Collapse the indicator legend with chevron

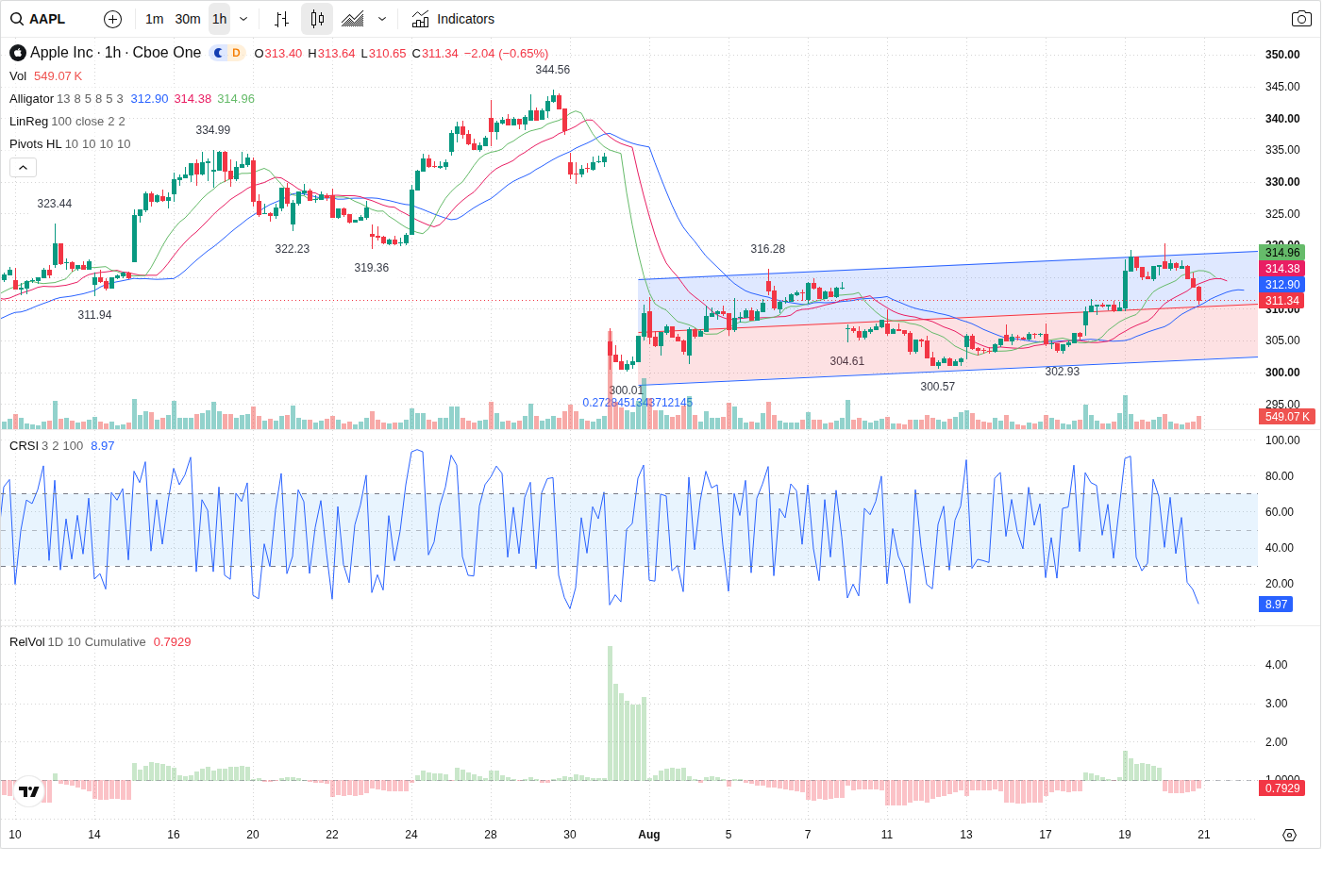[x=23, y=168]
